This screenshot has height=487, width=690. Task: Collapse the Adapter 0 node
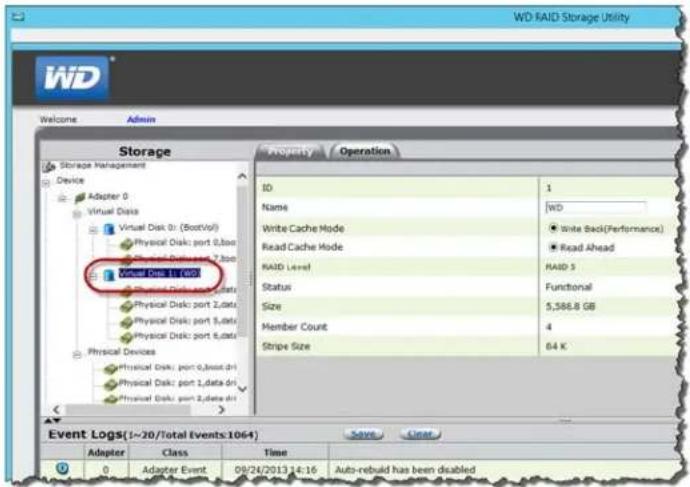(x=62, y=198)
